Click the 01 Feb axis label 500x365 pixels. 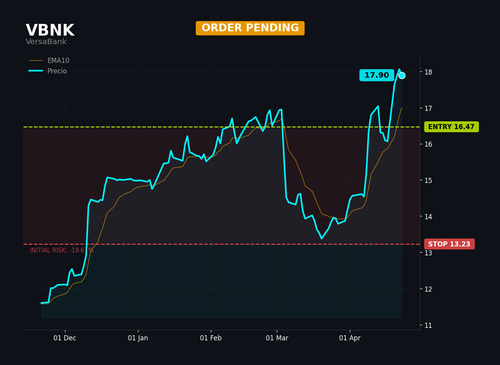click(211, 338)
